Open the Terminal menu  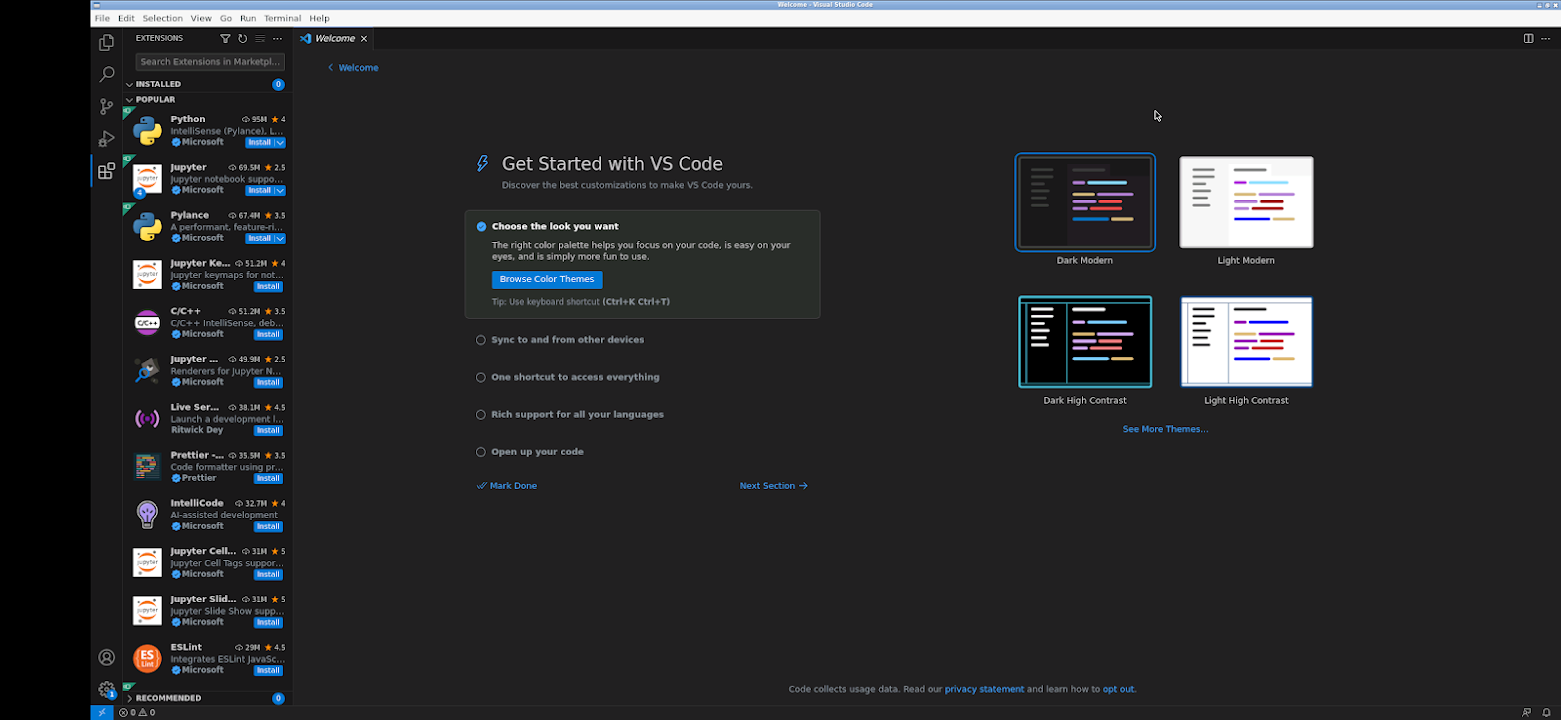click(x=282, y=18)
